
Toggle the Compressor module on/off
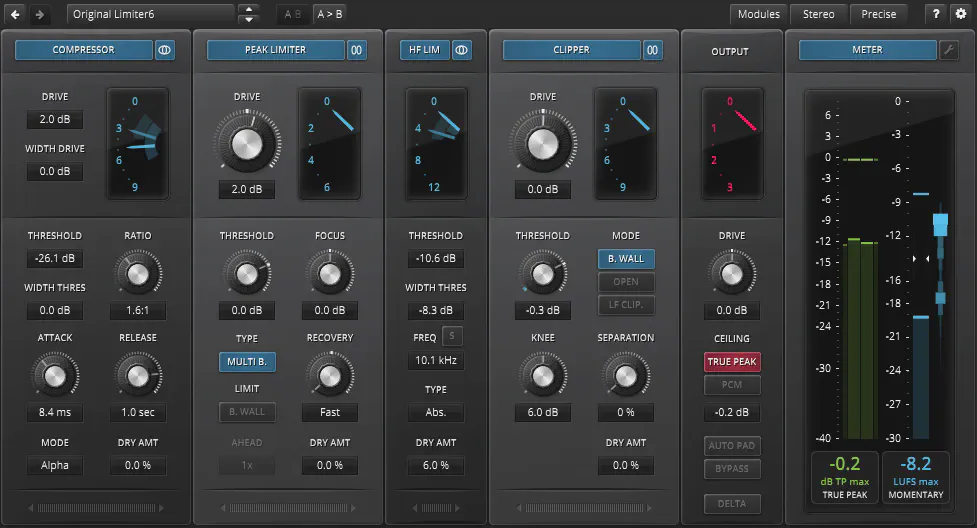tap(83, 50)
